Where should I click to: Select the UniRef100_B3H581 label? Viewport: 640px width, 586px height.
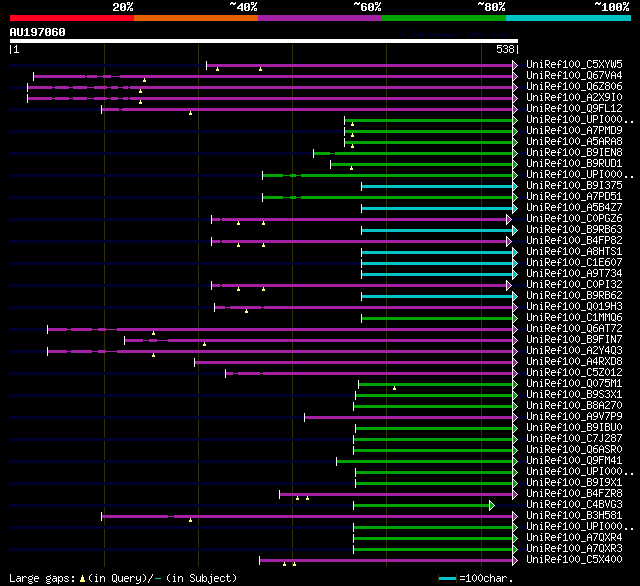574,516
